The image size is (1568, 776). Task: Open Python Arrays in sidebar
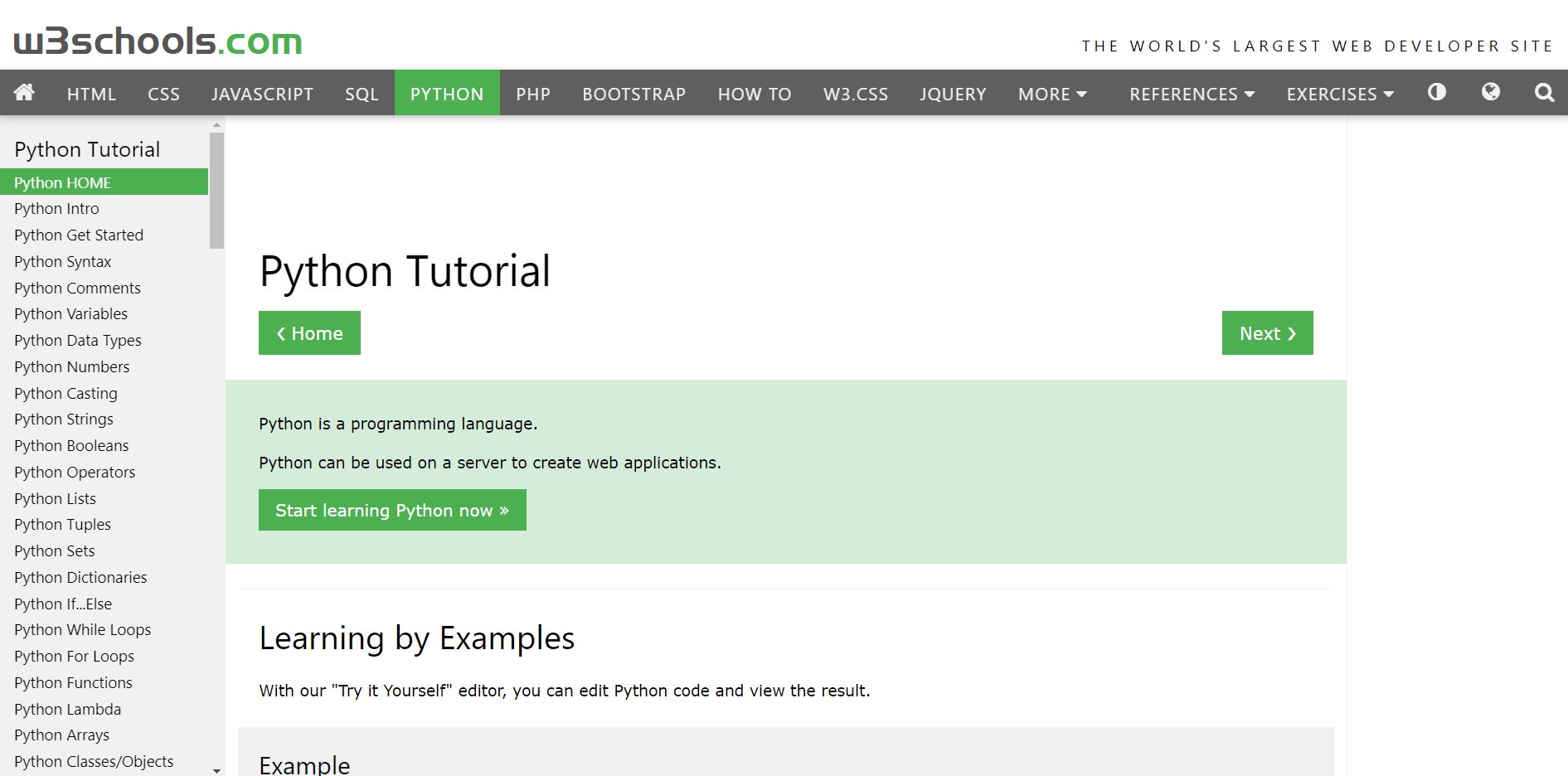click(x=61, y=735)
